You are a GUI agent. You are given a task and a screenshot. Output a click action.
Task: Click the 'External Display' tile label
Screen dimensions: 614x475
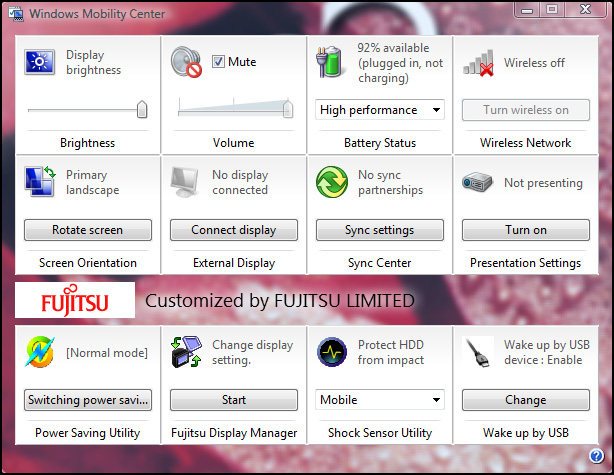pos(234,263)
